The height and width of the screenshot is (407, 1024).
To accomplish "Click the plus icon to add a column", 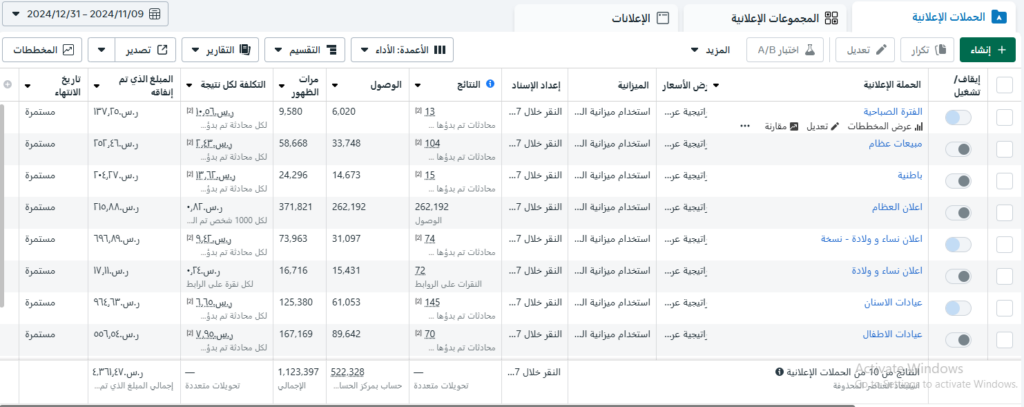I will (8, 84).
